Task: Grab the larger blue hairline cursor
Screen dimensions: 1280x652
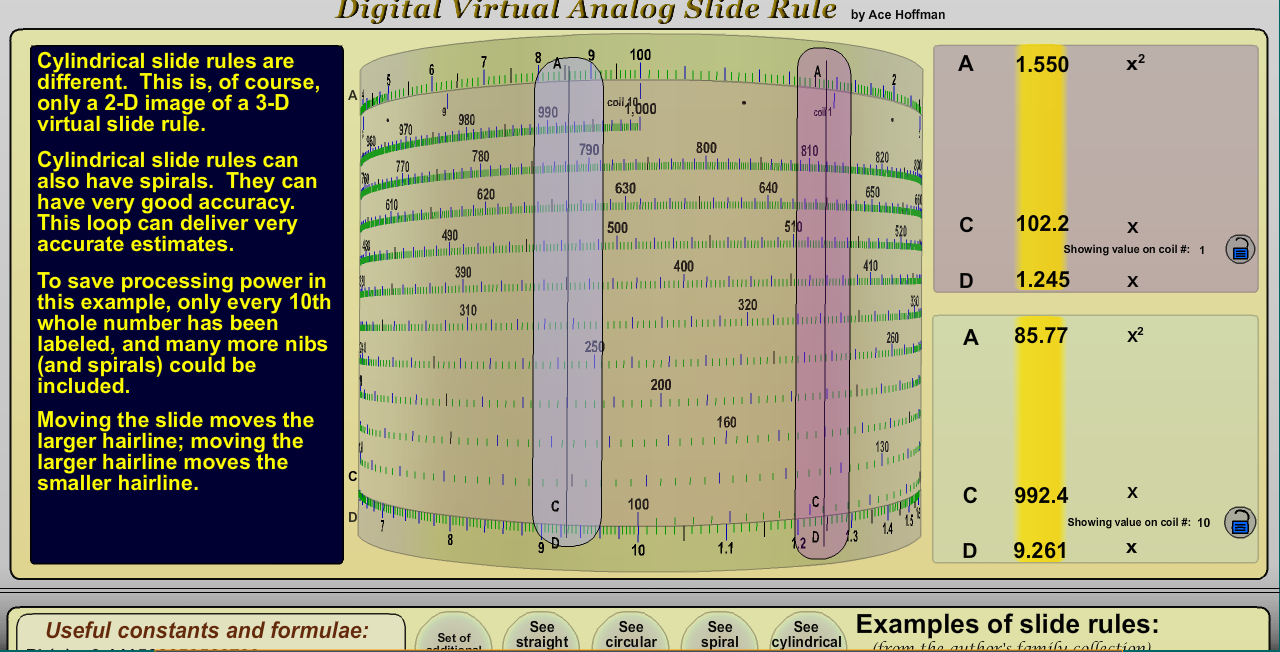Action: click(568, 302)
